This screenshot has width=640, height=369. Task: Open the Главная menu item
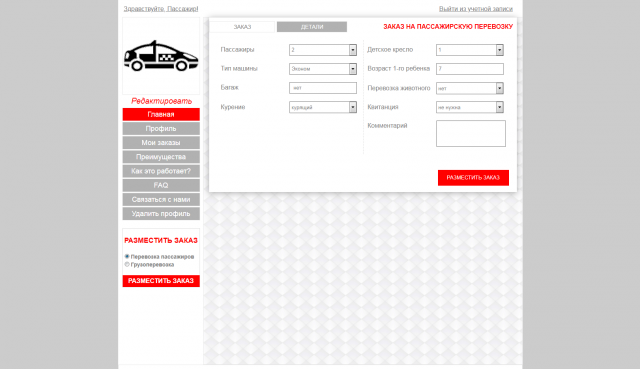pos(161,114)
